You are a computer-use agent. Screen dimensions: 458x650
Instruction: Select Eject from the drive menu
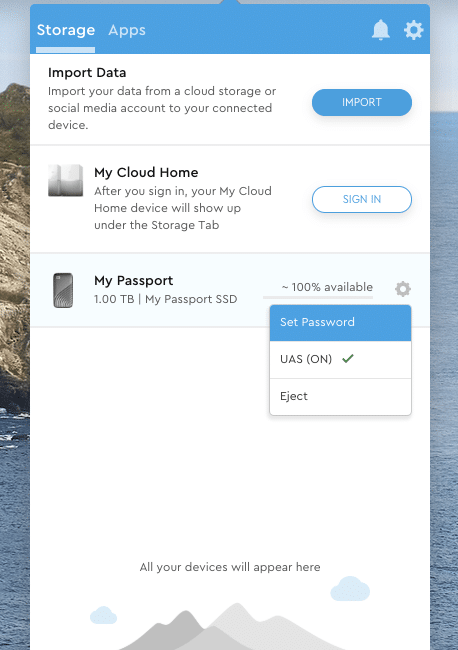(340, 397)
